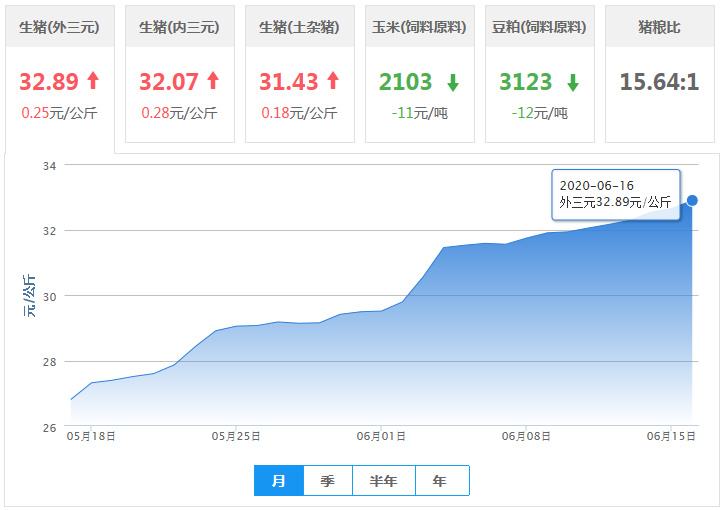724x510 pixels.
Task: Click the 2020-06-16 tooltip box
Action: click(x=615, y=194)
